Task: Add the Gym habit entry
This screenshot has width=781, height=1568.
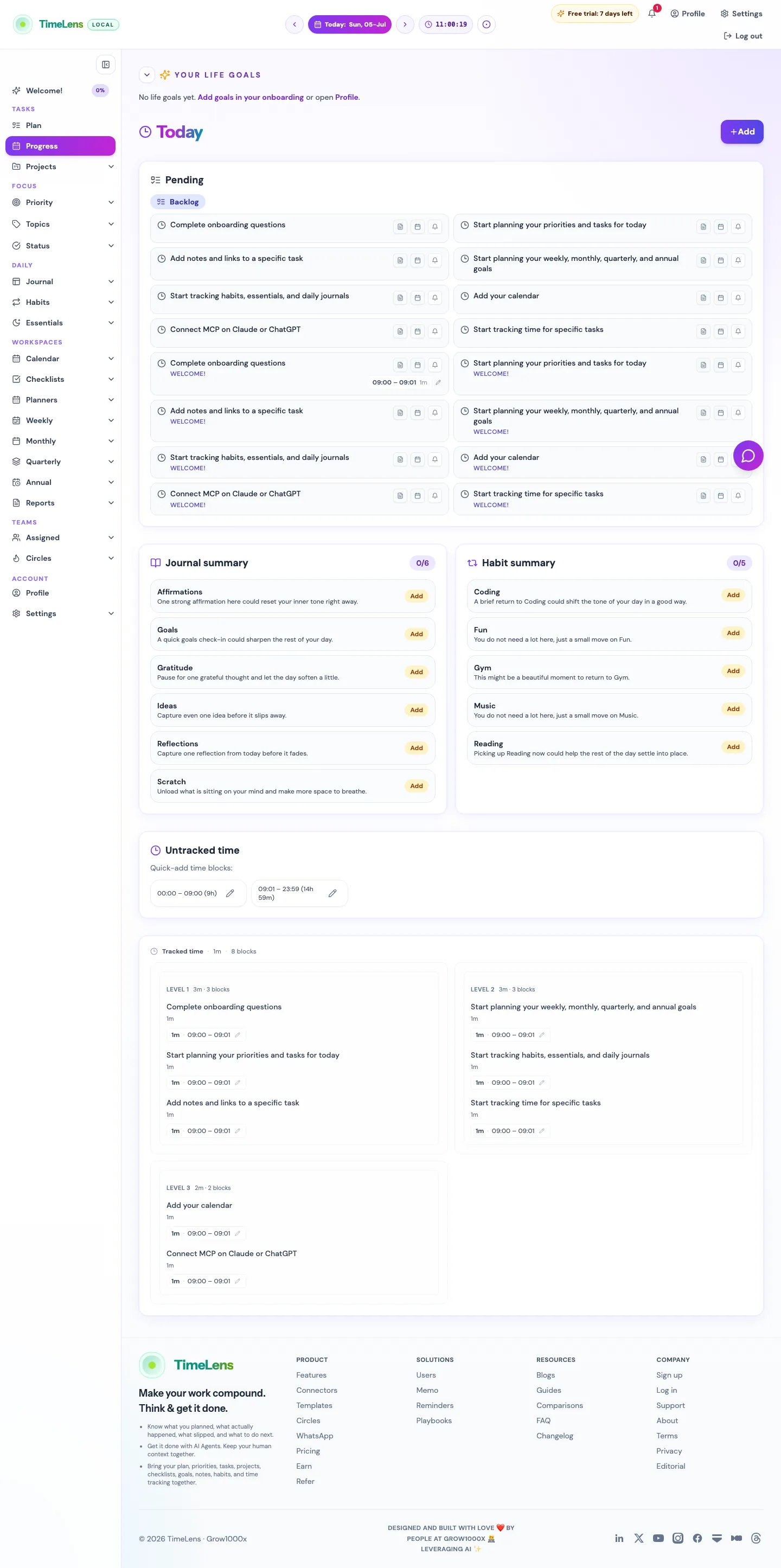Action: tap(733, 671)
